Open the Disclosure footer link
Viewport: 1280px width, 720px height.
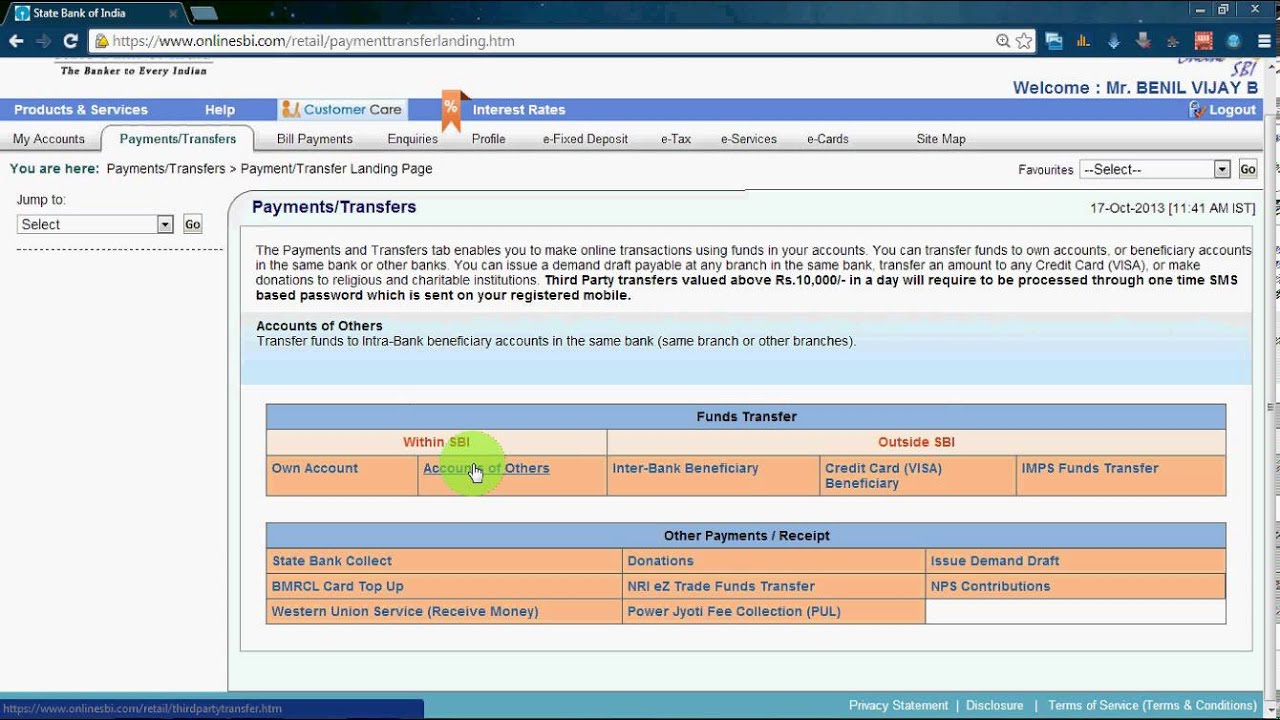pyautogui.click(x=995, y=705)
